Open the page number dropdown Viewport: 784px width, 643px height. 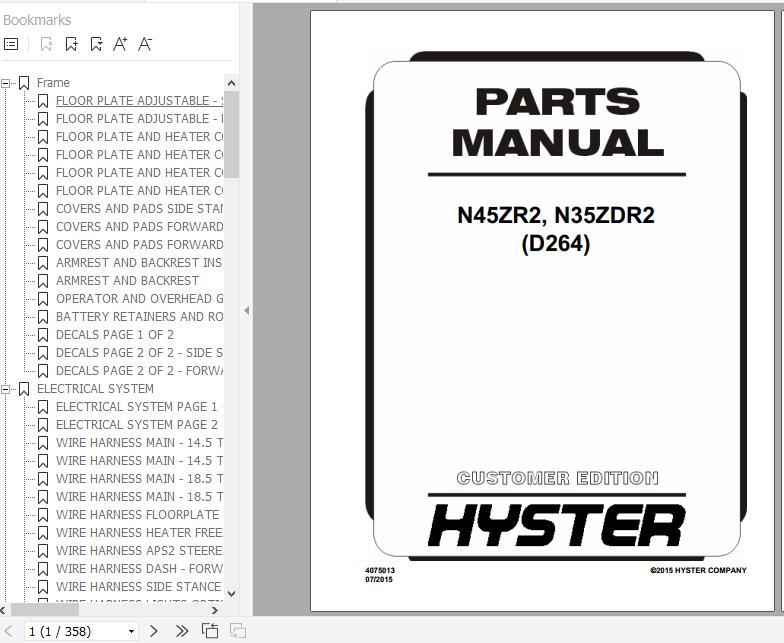click(131, 632)
